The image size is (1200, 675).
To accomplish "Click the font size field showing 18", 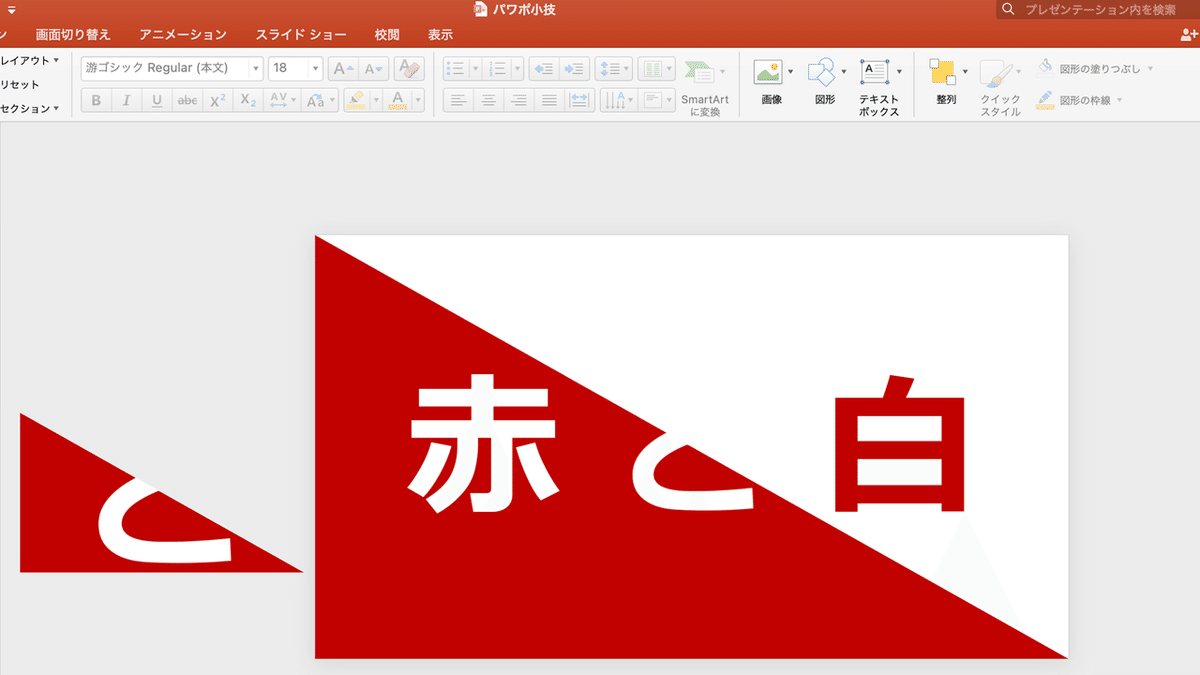I will [x=287, y=68].
